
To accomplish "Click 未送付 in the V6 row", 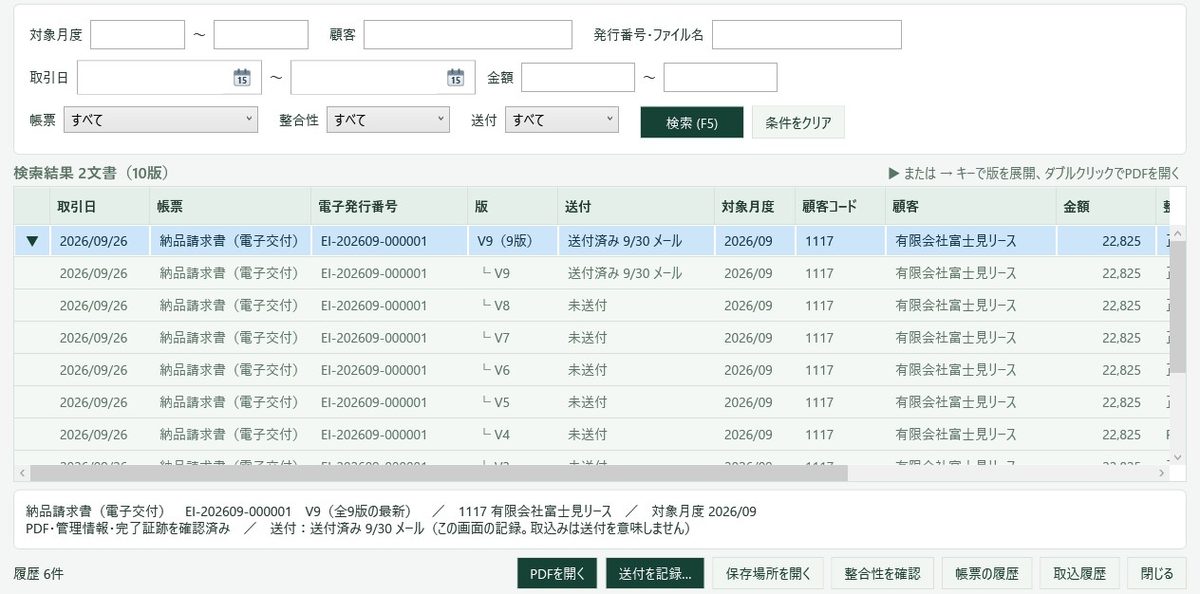I will tap(587, 370).
